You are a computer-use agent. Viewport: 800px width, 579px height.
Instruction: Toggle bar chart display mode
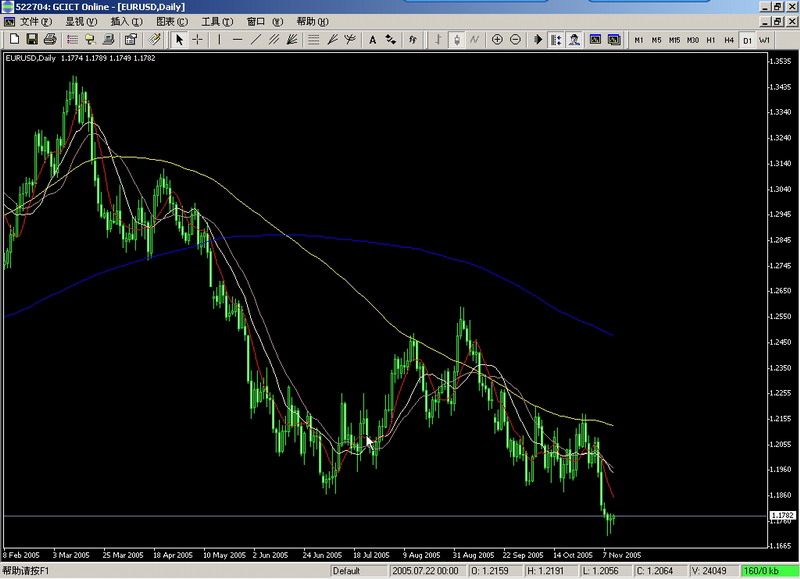point(437,40)
